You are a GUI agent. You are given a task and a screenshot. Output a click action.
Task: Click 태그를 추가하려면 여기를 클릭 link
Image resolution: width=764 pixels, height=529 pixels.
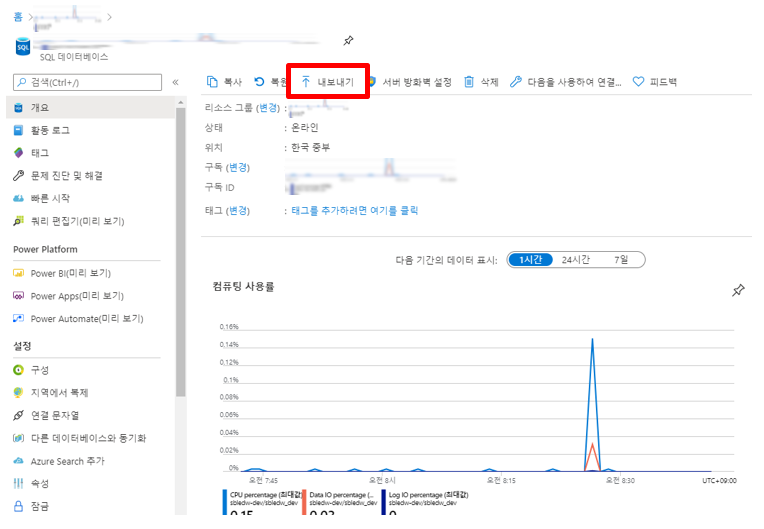(355, 210)
